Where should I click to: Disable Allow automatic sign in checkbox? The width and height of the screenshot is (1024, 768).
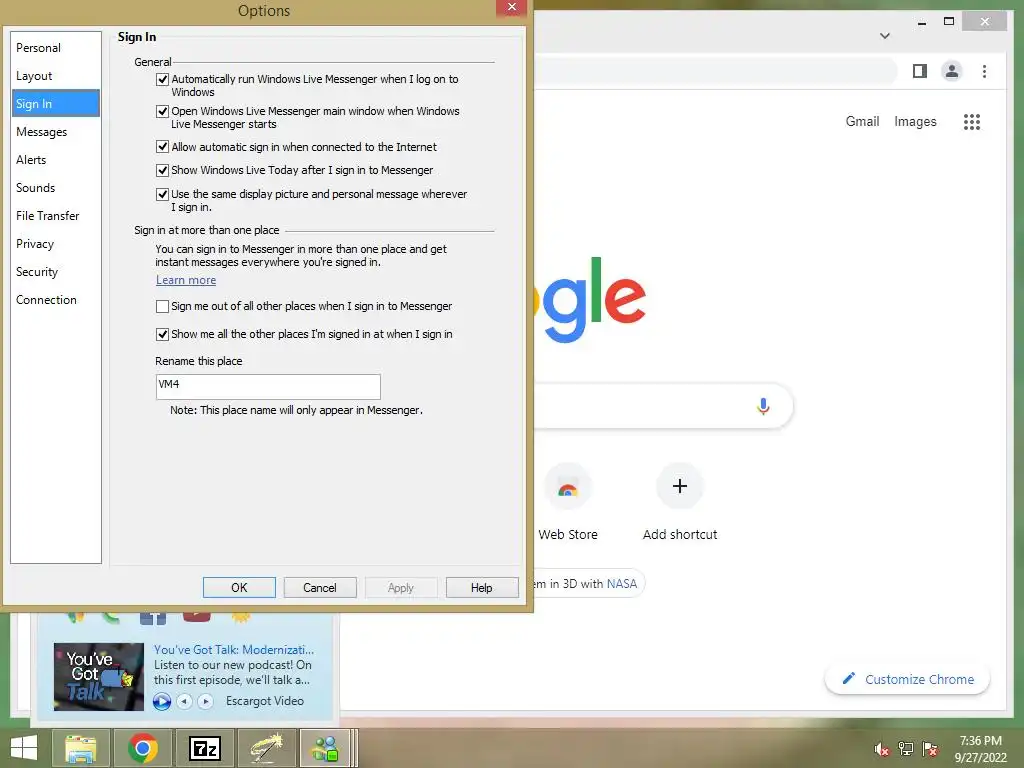pos(163,147)
